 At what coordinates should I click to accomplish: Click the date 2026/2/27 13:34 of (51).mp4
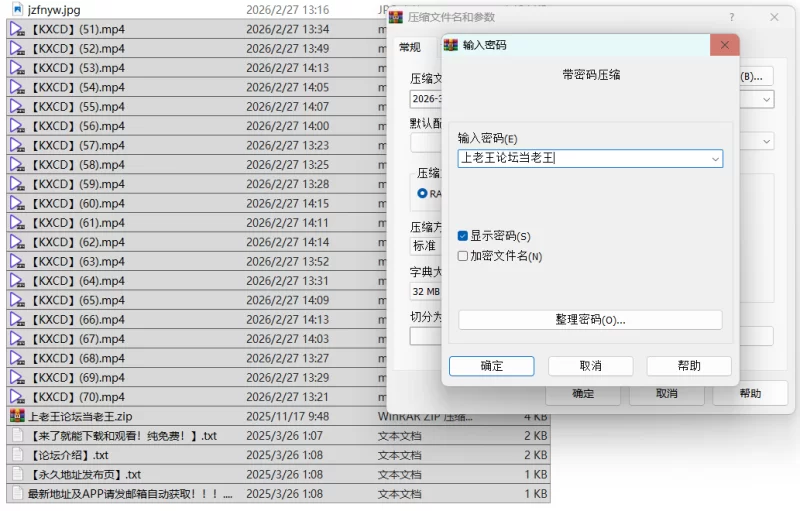[288, 30]
